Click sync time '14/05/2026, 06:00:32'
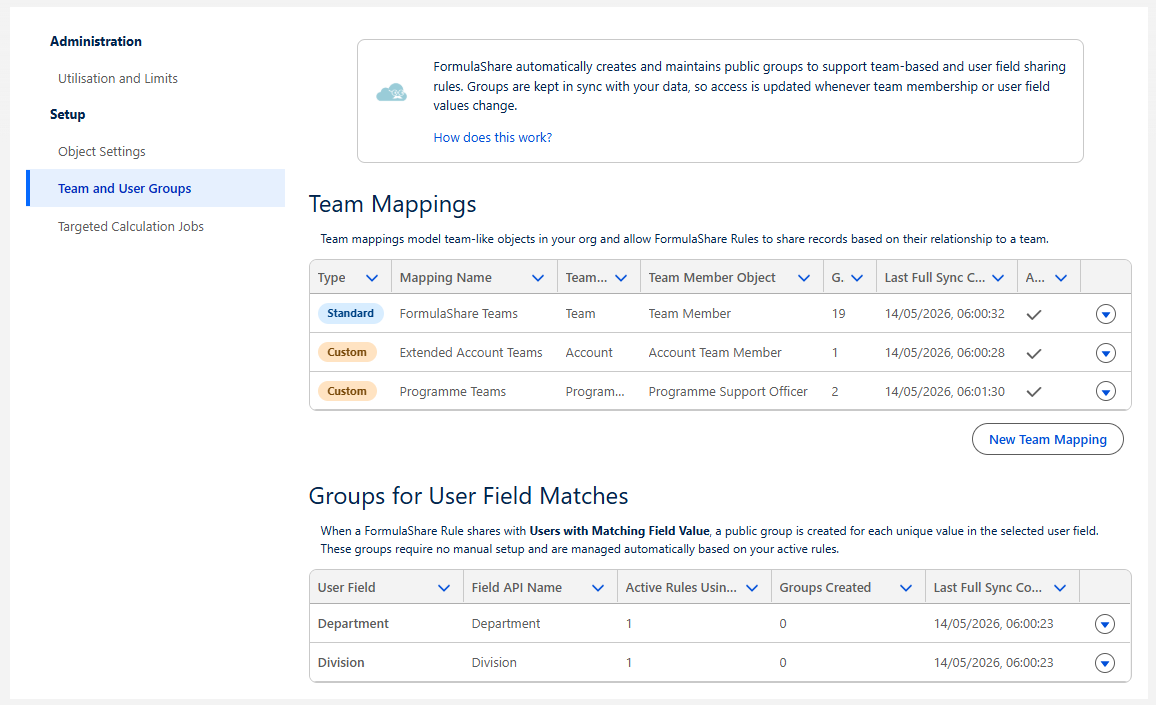 tap(944, 313)
